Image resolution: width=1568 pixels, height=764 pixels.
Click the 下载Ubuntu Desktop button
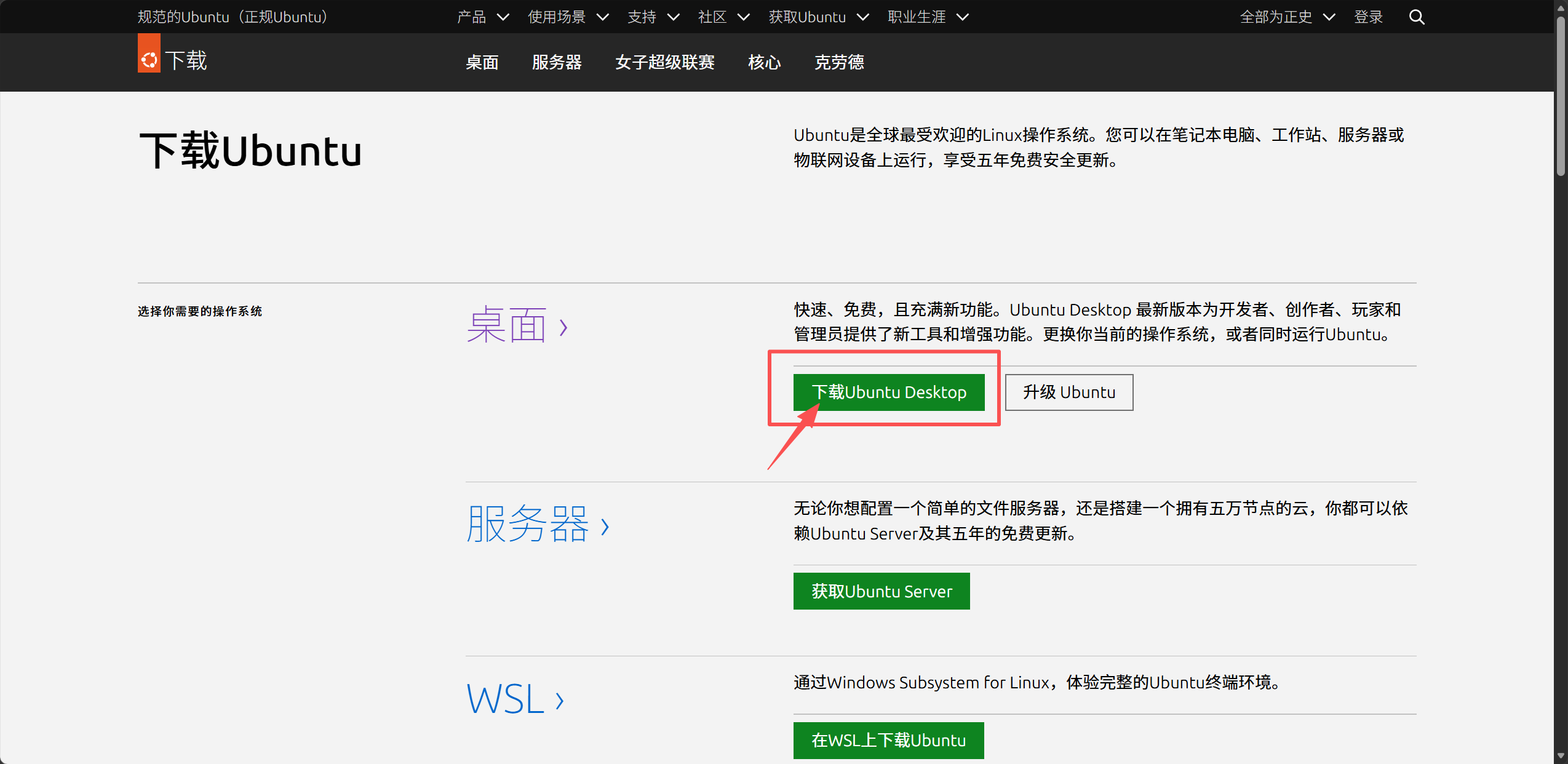pos(889,392)
